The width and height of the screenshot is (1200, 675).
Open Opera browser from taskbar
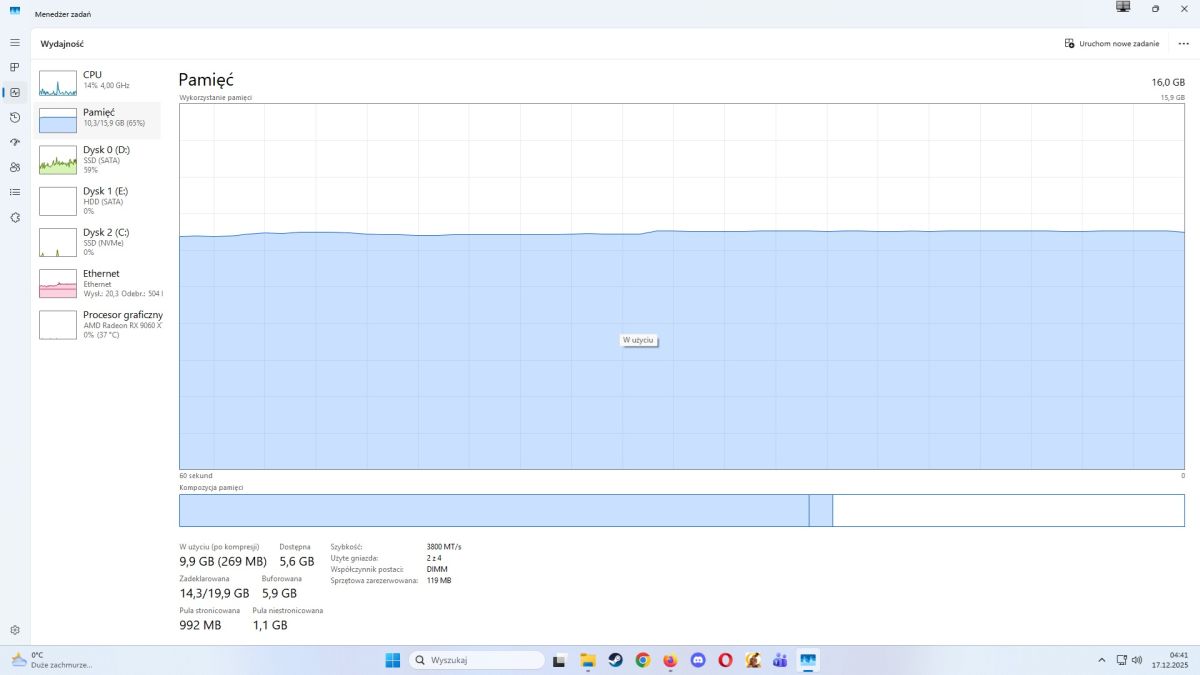[725, 660]
